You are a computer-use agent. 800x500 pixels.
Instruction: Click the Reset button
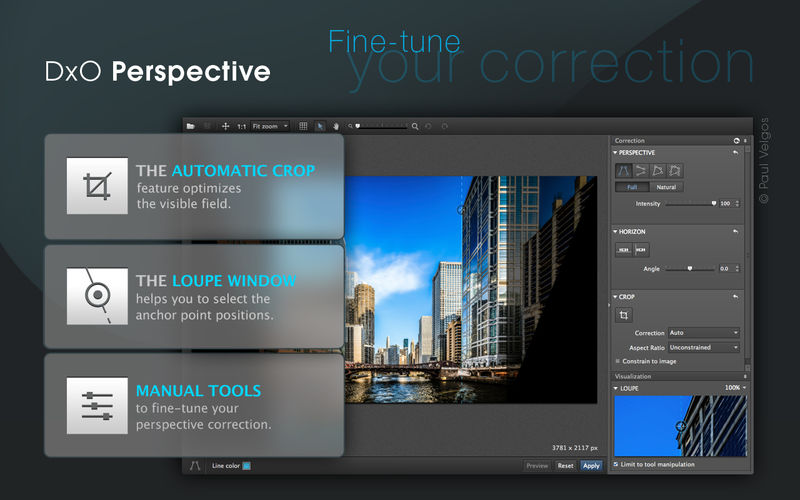[x=565, y=466]
